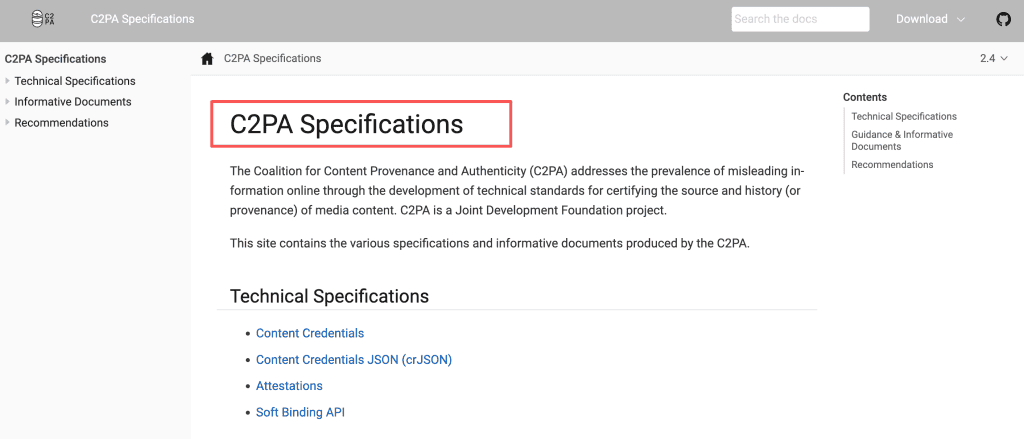Open the Download dropdown menu
The image size is (1024, 439).
[x=930, y=19]
